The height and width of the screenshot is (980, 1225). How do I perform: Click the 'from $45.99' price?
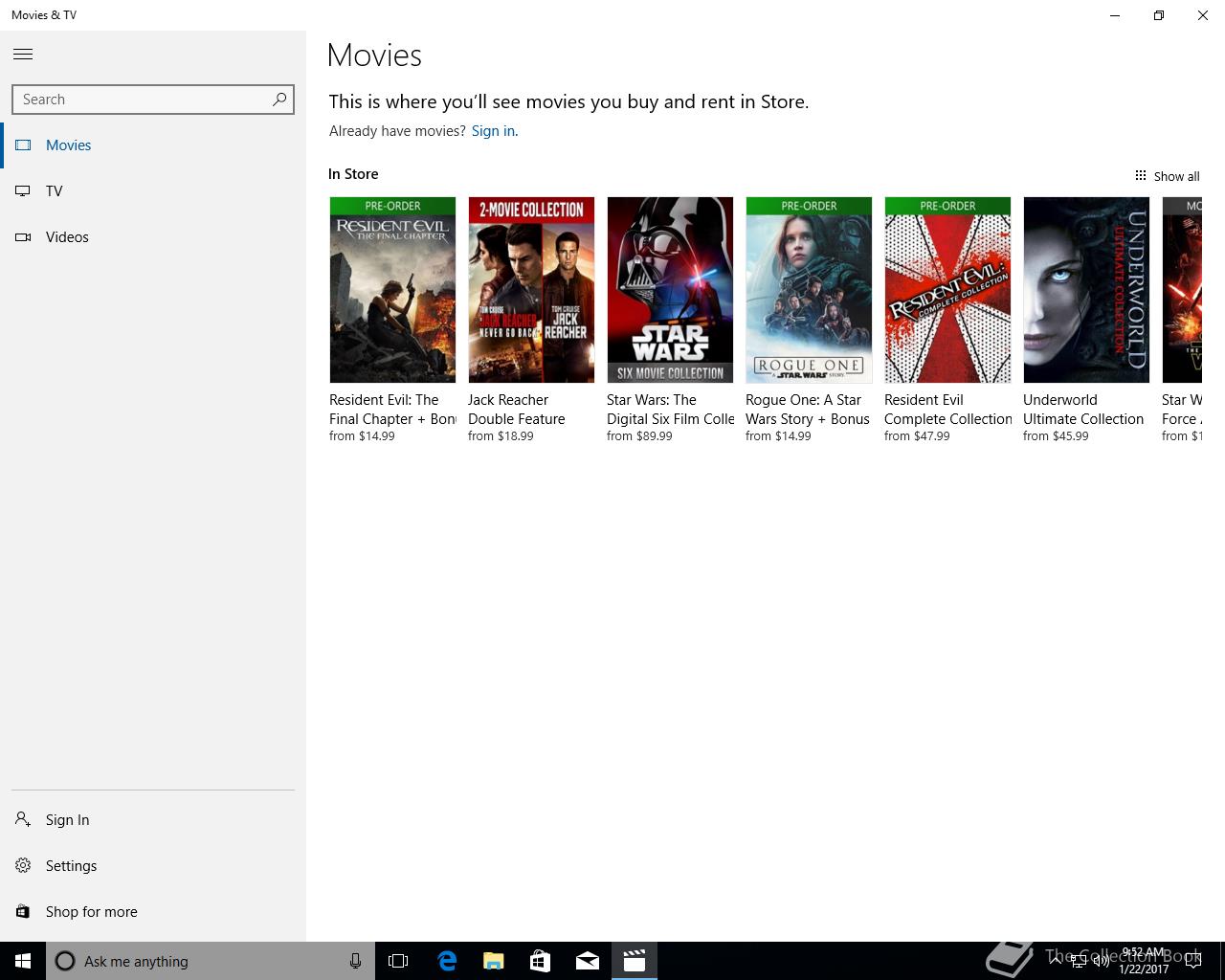click(1056, 436)
